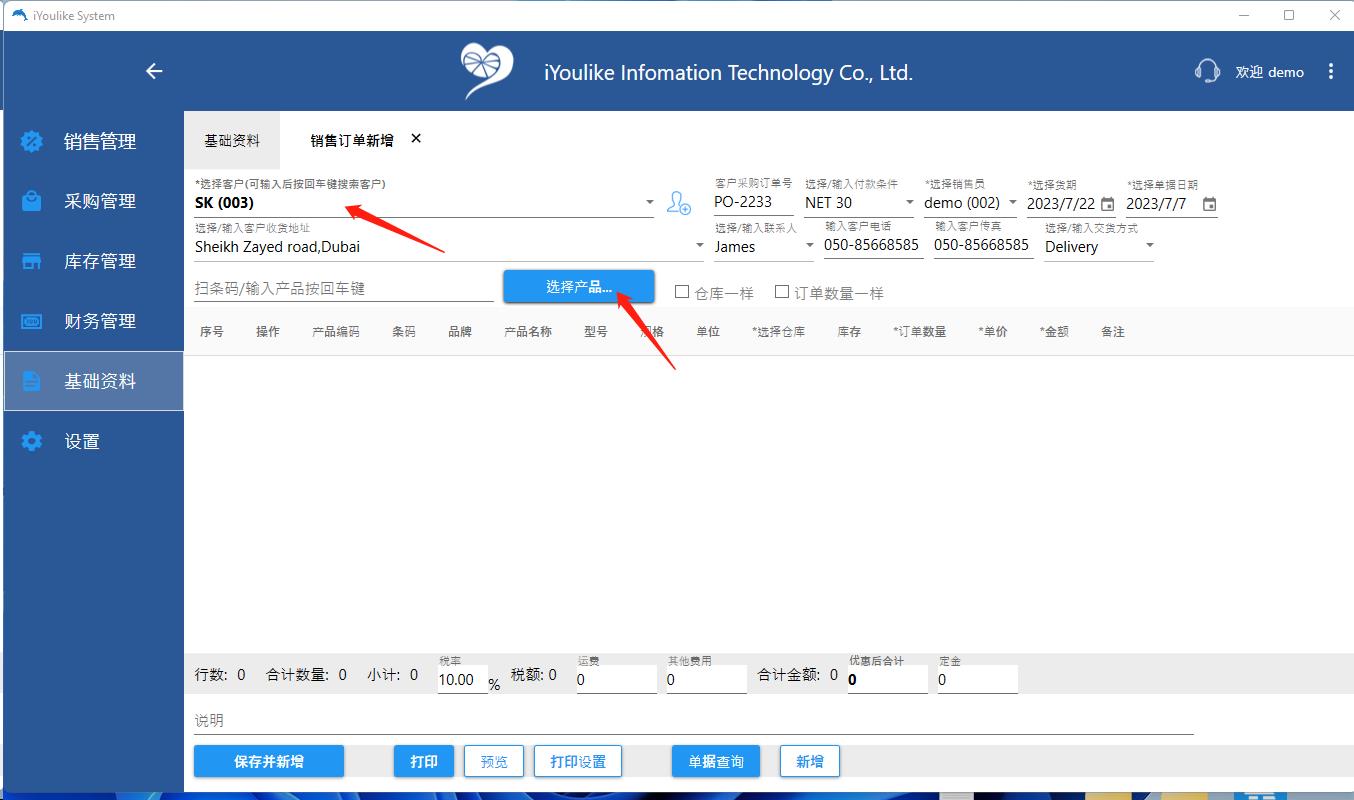Image resolution: width=1354 pixels, height=800 pixels.
Task: Click the 打印设置 button
Action: click(578, 761)
